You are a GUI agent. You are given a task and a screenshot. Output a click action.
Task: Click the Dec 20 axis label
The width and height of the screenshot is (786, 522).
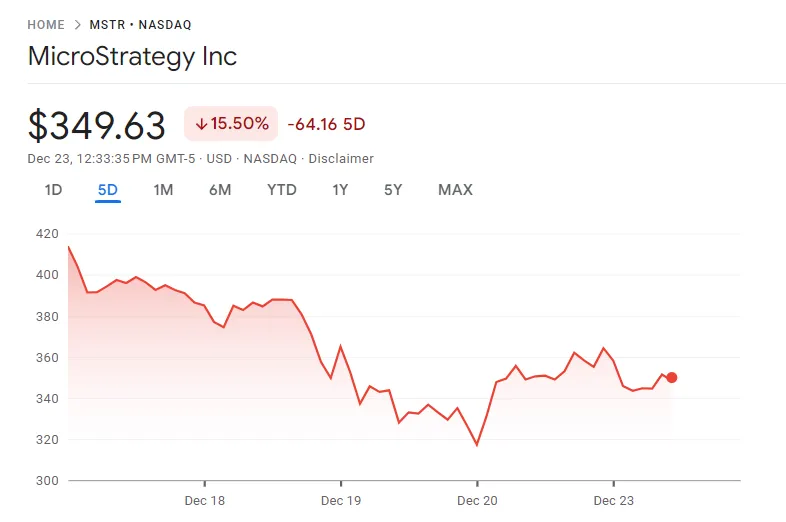point(477,500)
